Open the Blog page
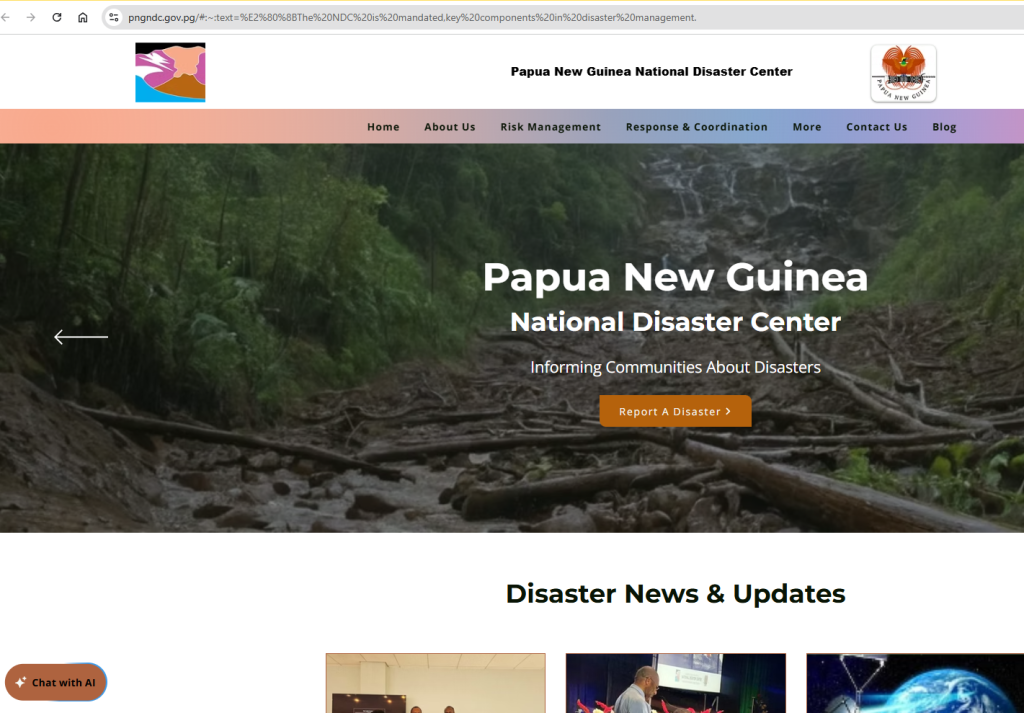Image resolution: width=1024 pixels, height=713 pixels. tap(944, 127)
